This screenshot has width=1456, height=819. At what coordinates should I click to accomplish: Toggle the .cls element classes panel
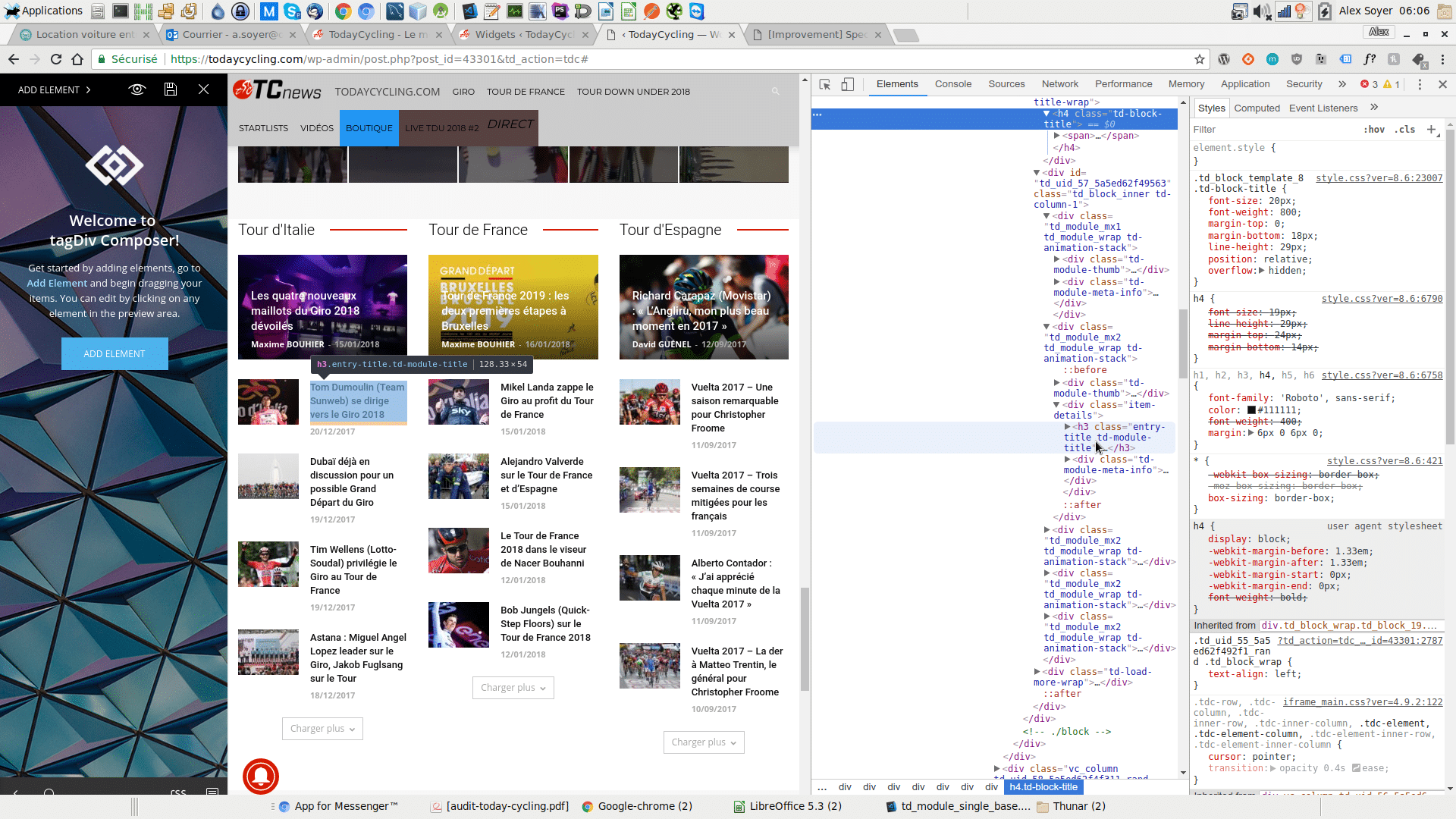(1405, 130)
